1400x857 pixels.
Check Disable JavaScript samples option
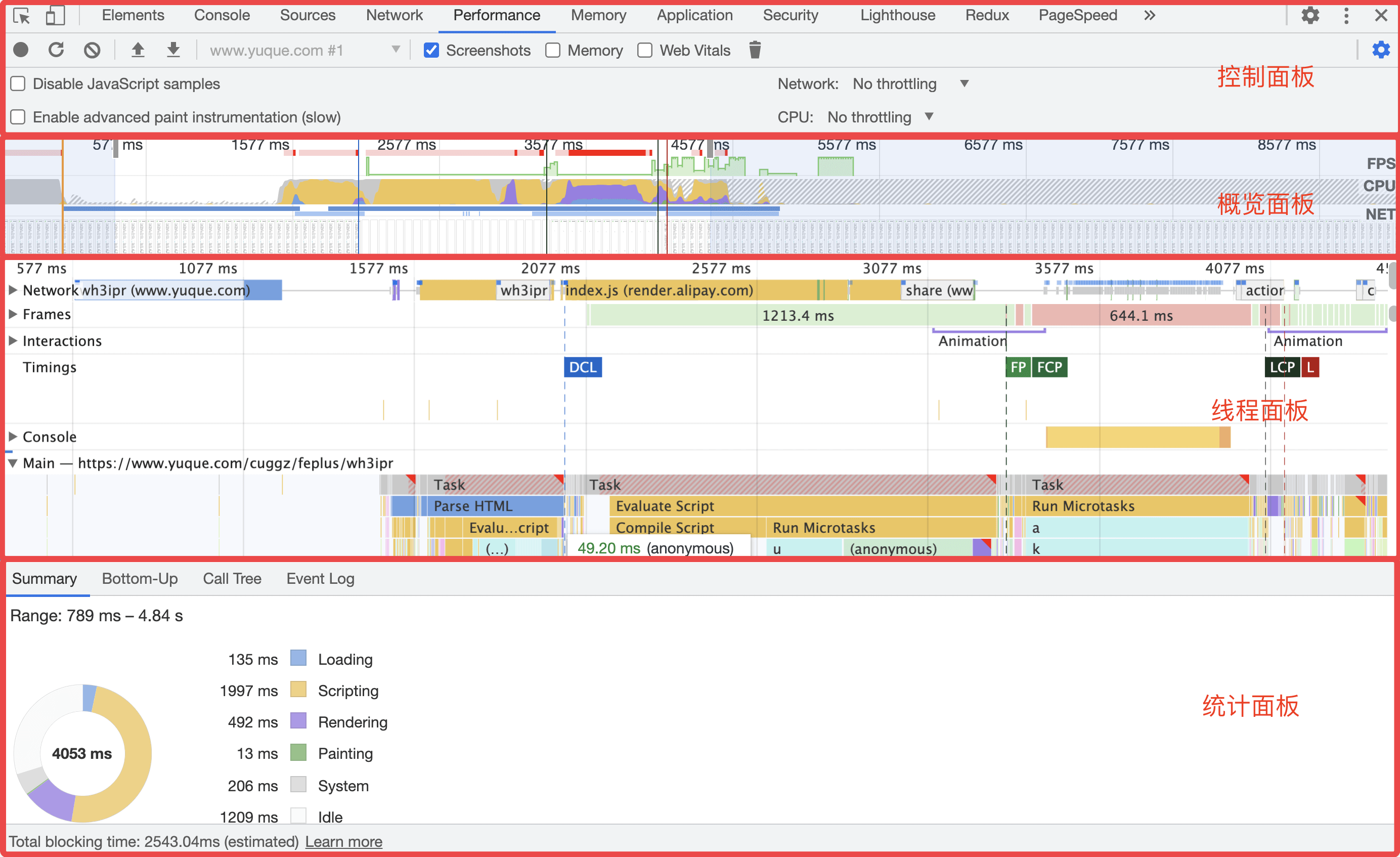coord(18,84)
